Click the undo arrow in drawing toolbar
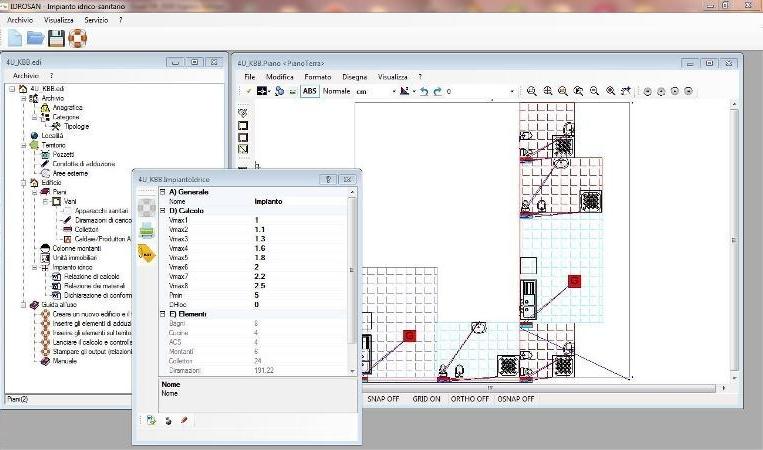Screen dimensions: 763x450 point(424,91)
